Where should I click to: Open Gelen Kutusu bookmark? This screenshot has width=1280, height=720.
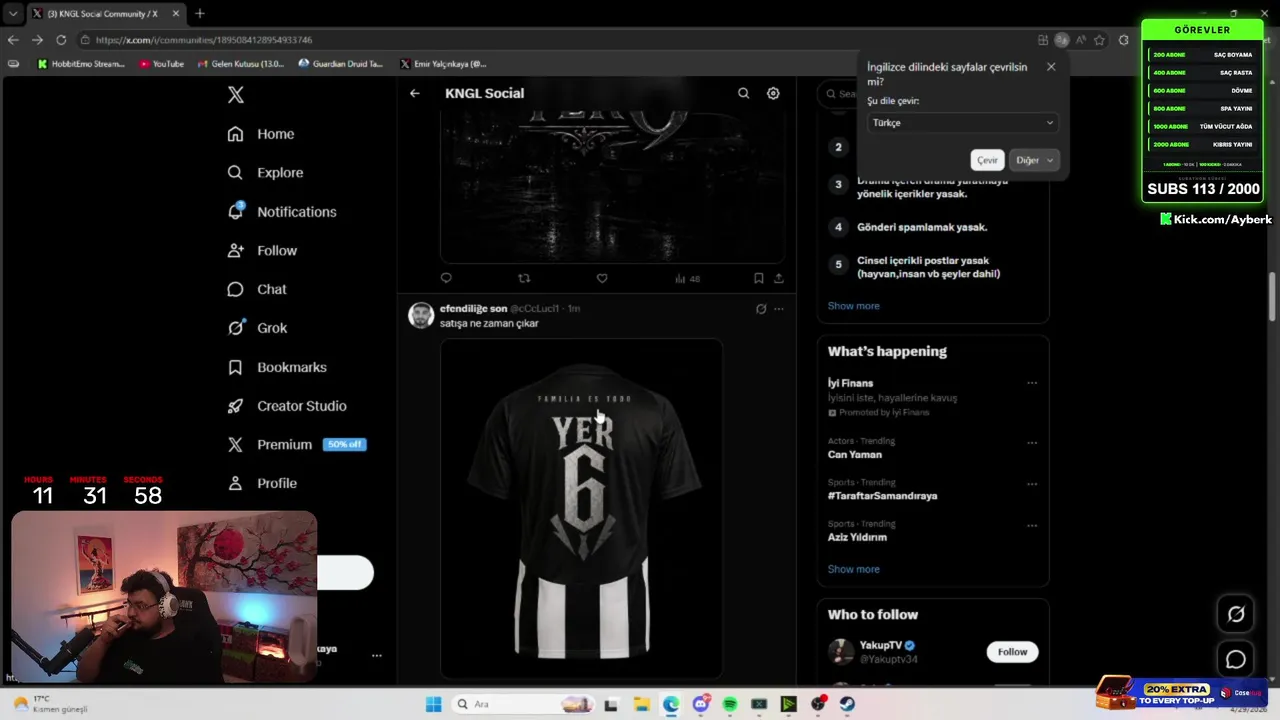(x=240, y=64)
